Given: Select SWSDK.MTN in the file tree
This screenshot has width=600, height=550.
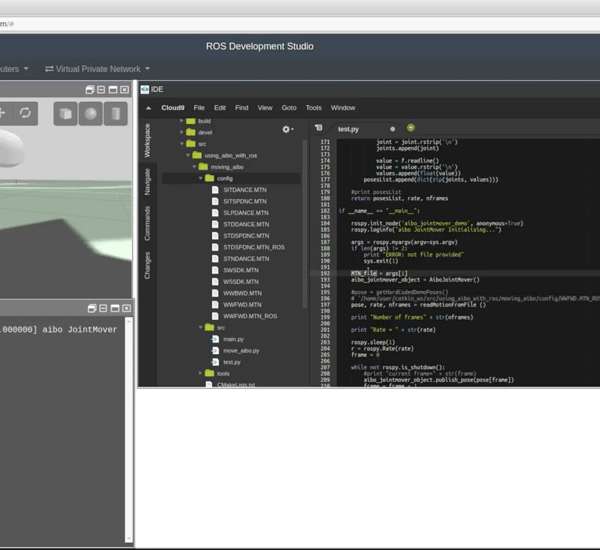Looking at the screenshot, I should pos(241,270).
